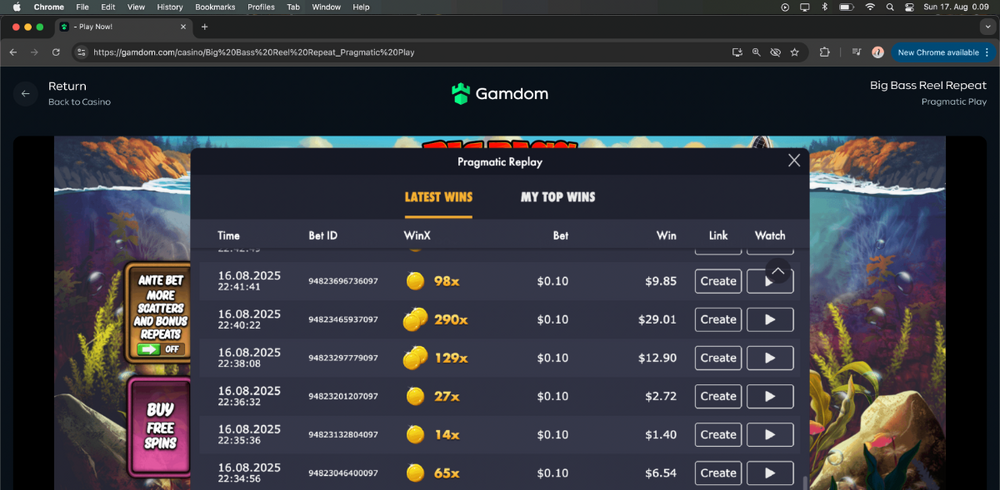Play the 27x win replay
Viewport: 1000px width, 490px height.
769,397
